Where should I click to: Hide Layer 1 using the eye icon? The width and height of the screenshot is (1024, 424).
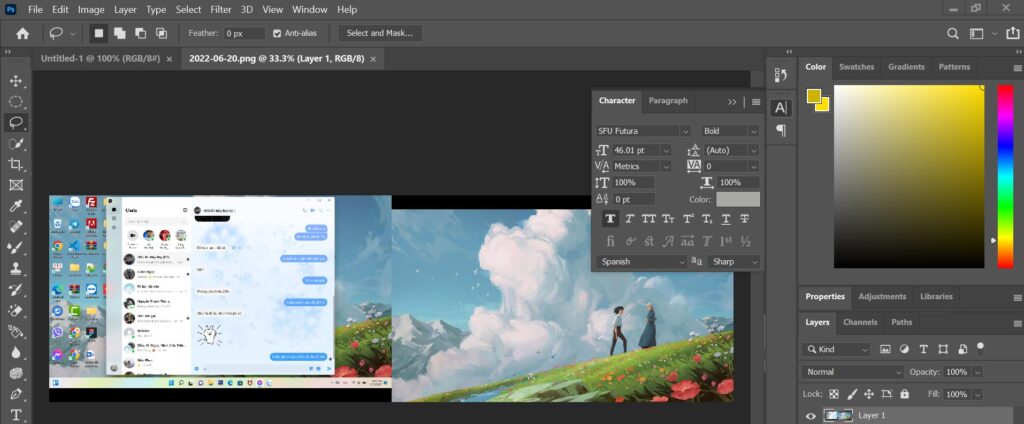[810, 416]
